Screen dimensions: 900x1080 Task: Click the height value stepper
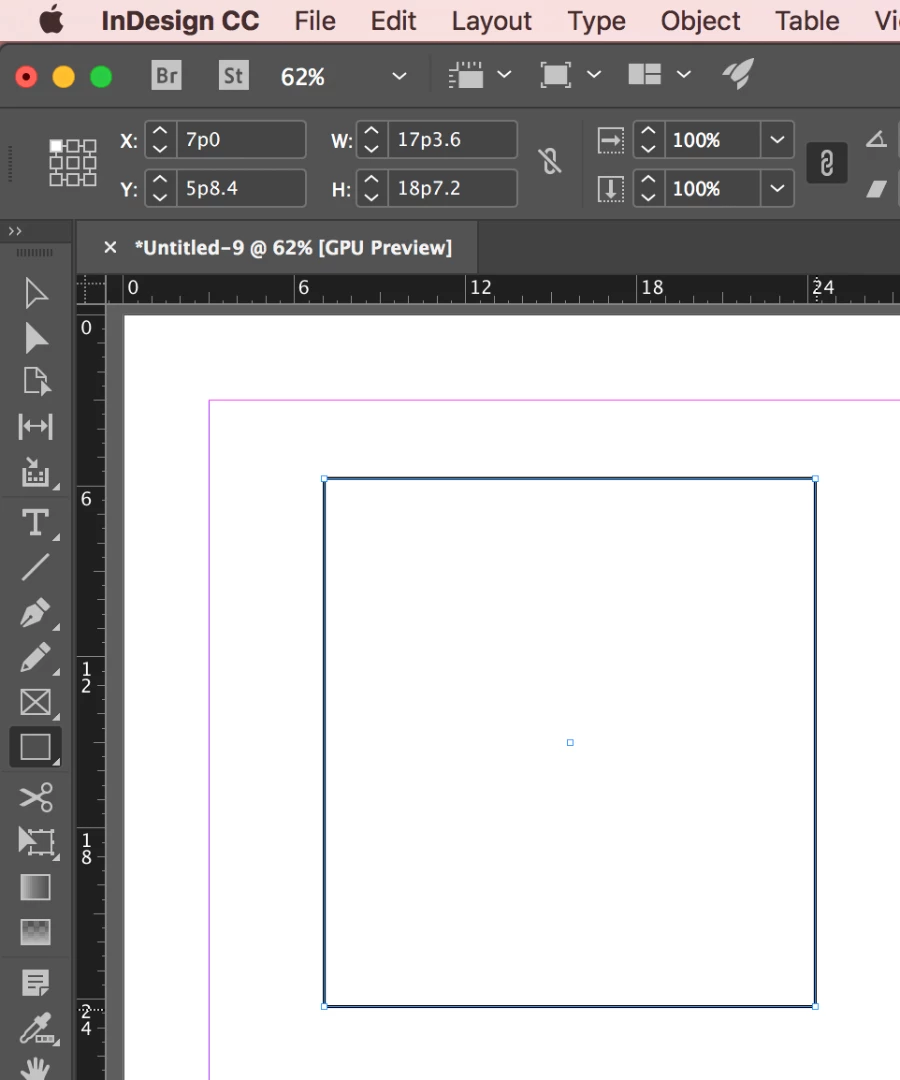point(371,188)
